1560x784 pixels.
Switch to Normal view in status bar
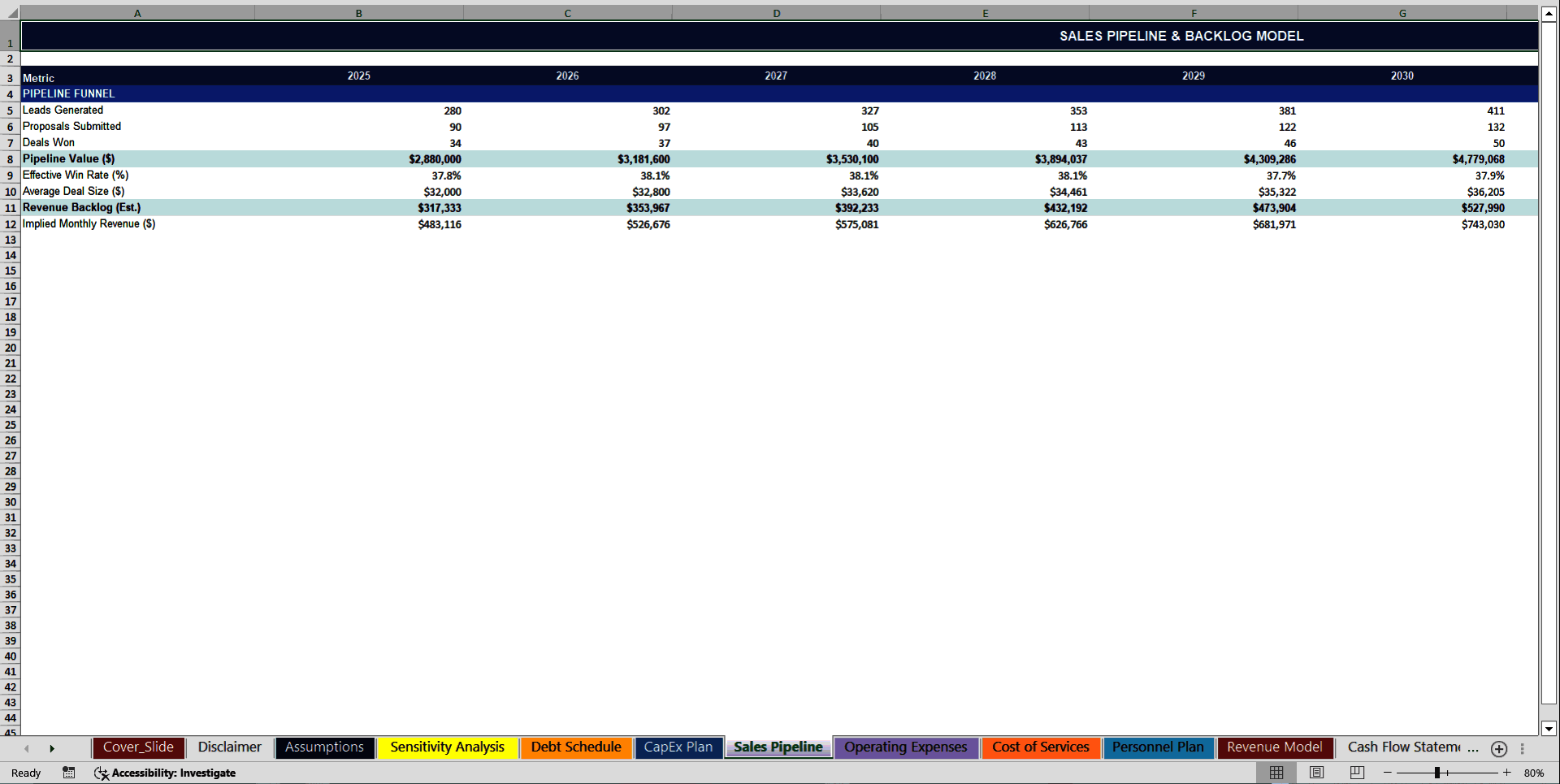(x=1276, y=773)
